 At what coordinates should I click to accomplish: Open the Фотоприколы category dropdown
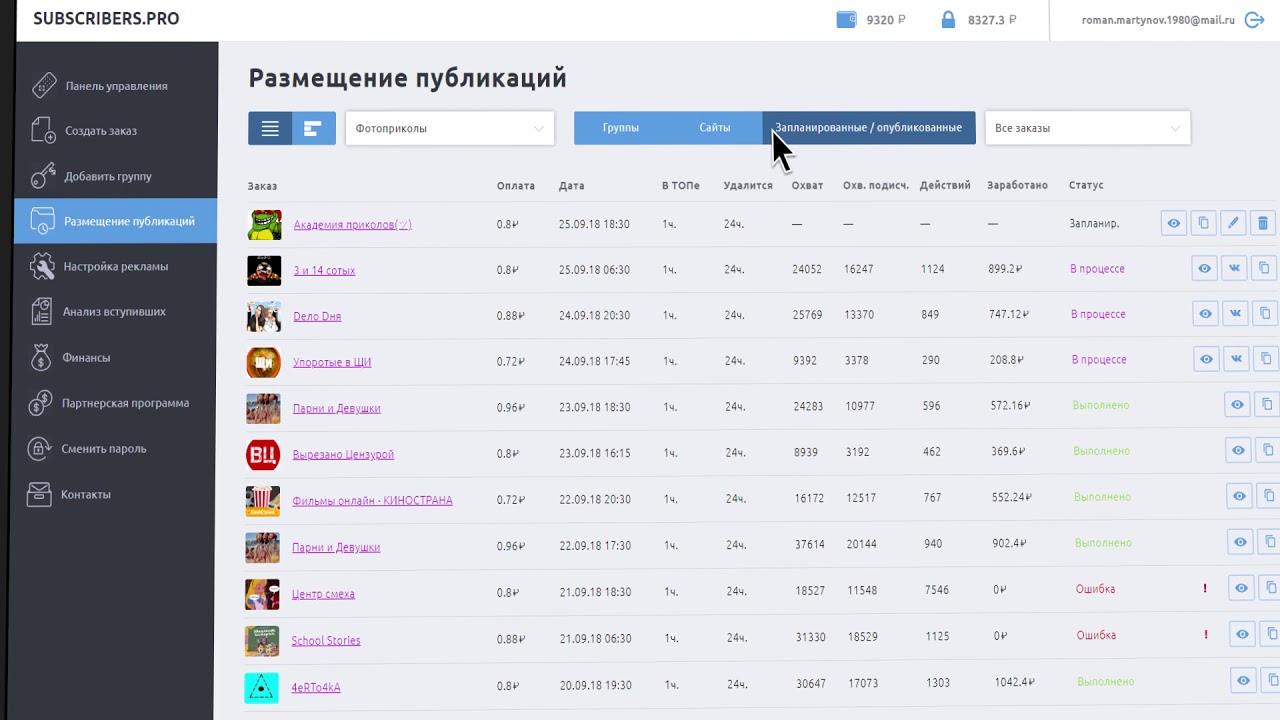[x=450, y=128]
